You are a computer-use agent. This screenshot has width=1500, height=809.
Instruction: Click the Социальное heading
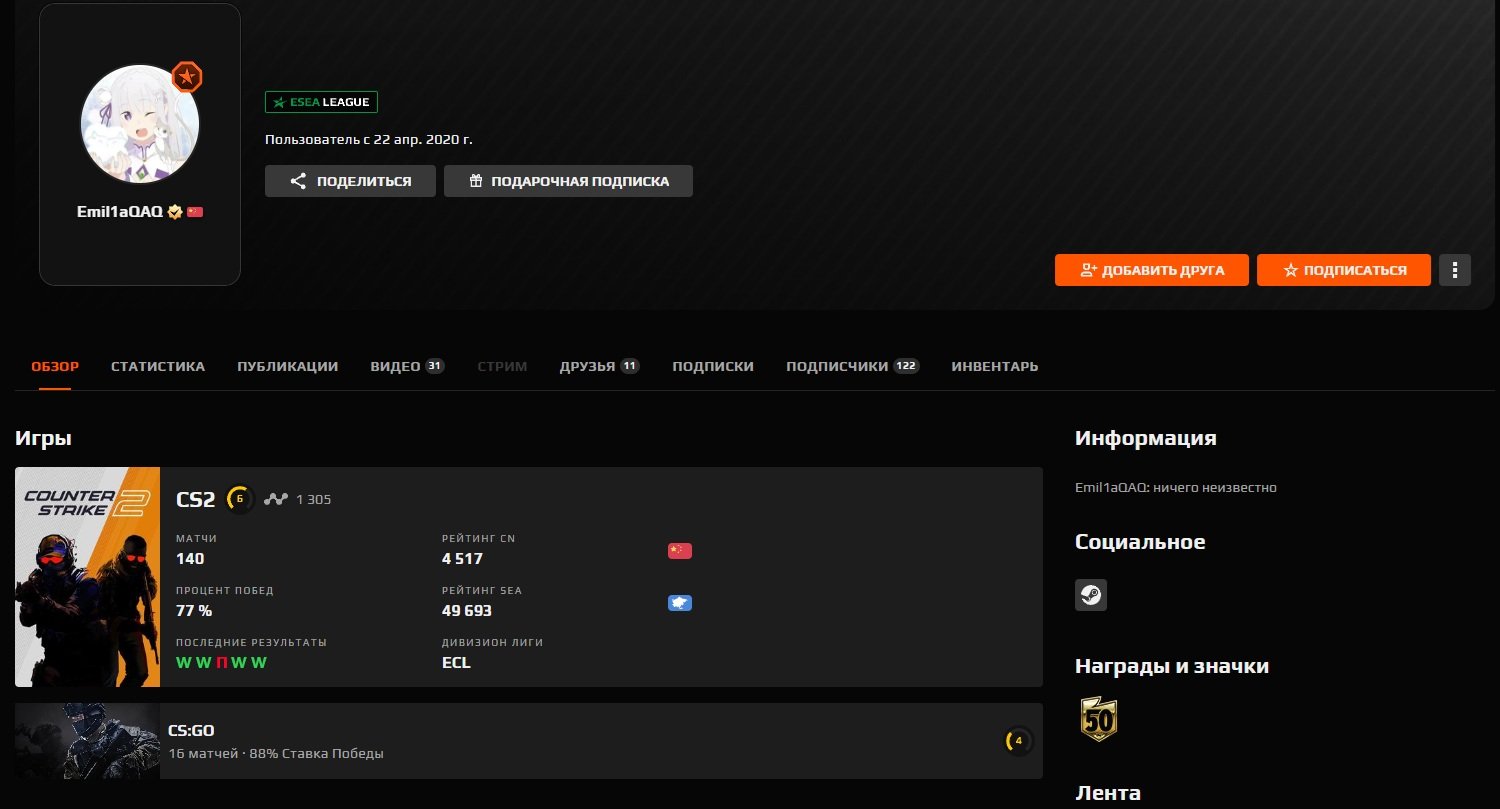[x=1140, y=542]
